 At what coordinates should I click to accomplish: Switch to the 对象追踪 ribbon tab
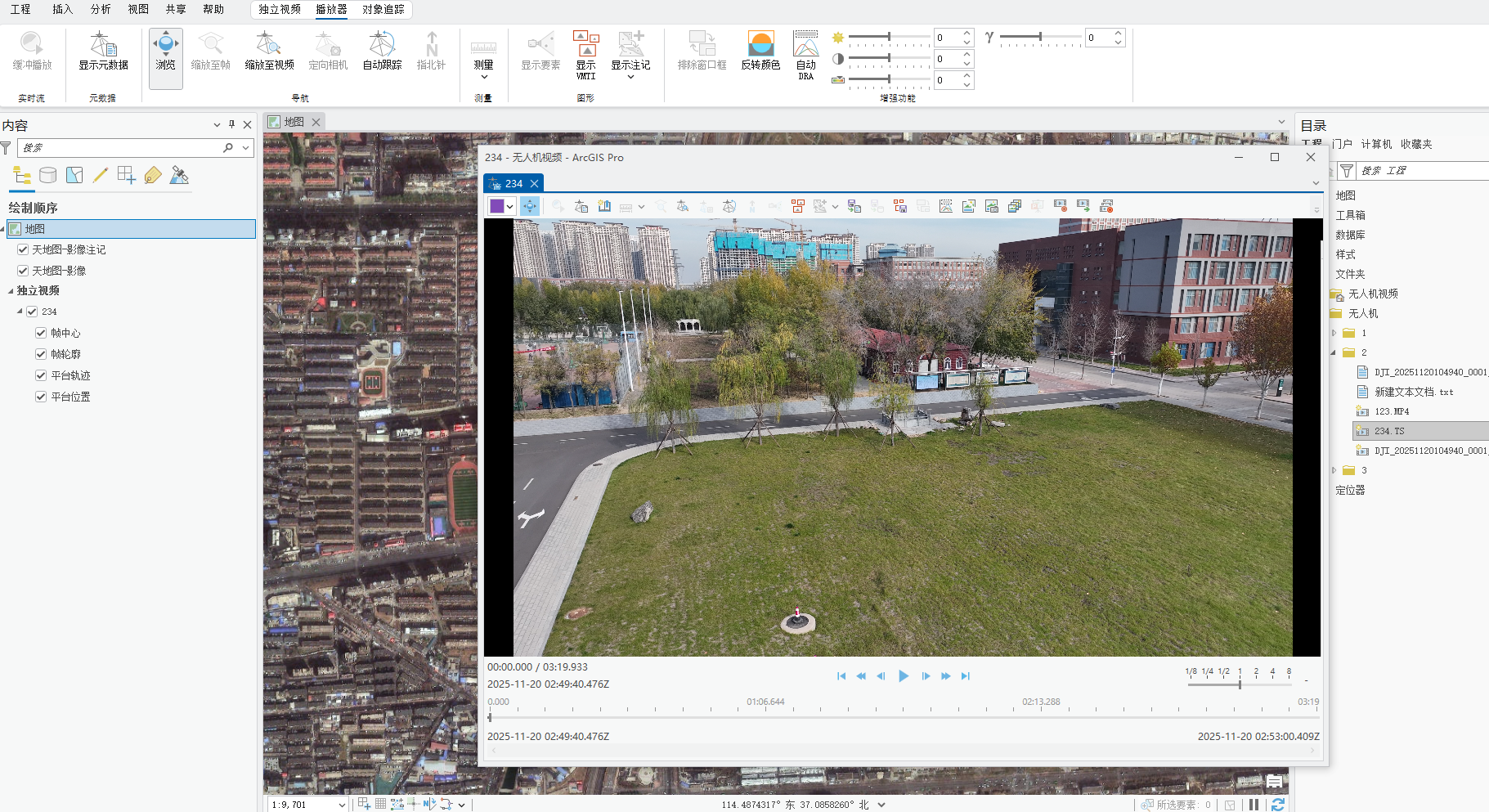[x=383, y=9]
